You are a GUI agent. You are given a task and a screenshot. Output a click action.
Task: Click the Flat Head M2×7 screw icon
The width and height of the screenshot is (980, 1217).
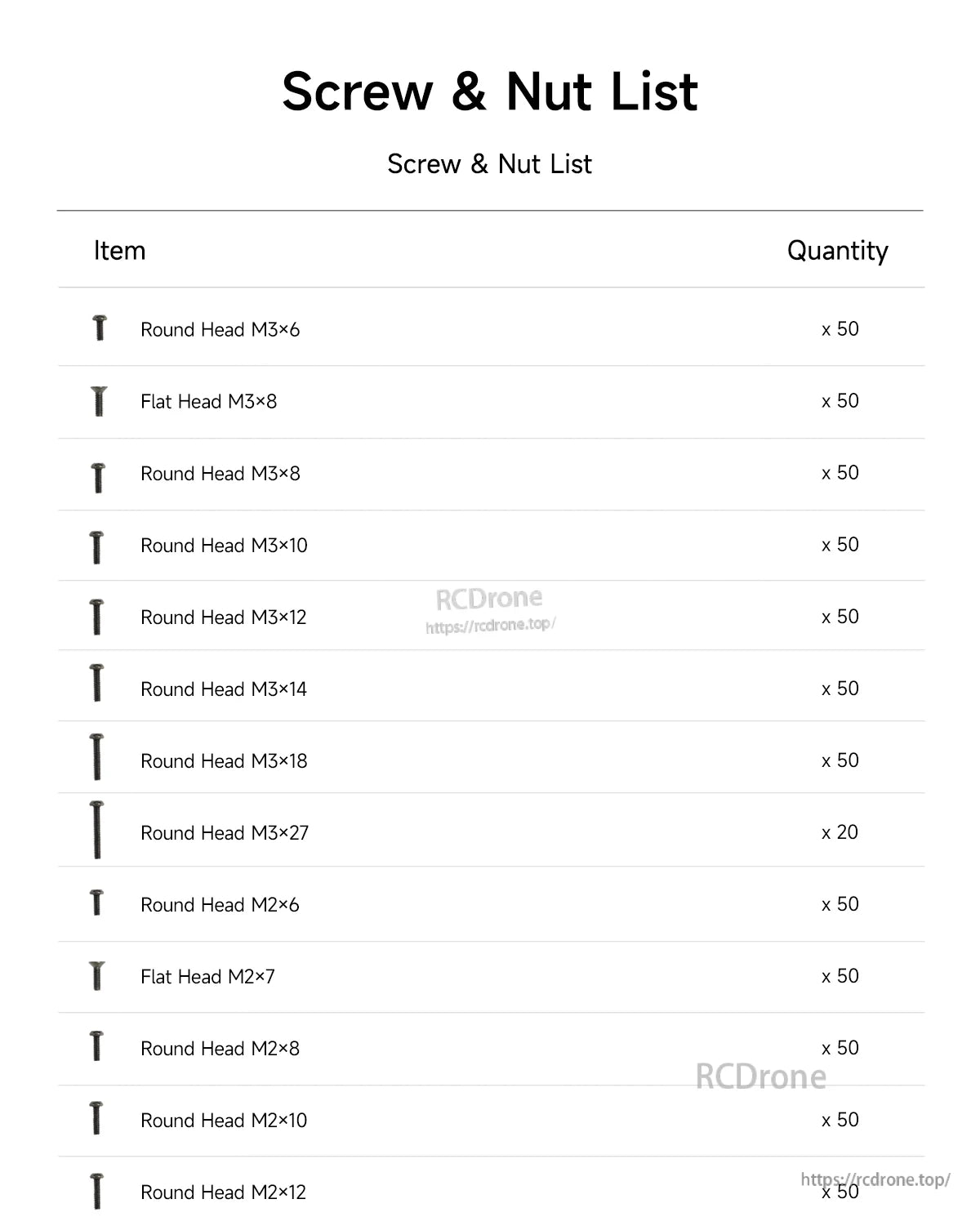point(97,976)
